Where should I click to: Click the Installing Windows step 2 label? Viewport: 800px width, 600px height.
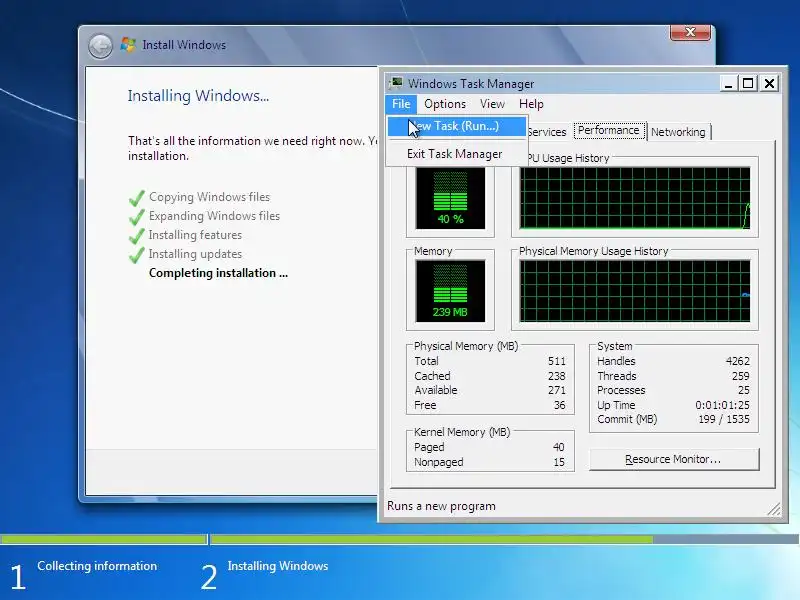pos(278,566)
